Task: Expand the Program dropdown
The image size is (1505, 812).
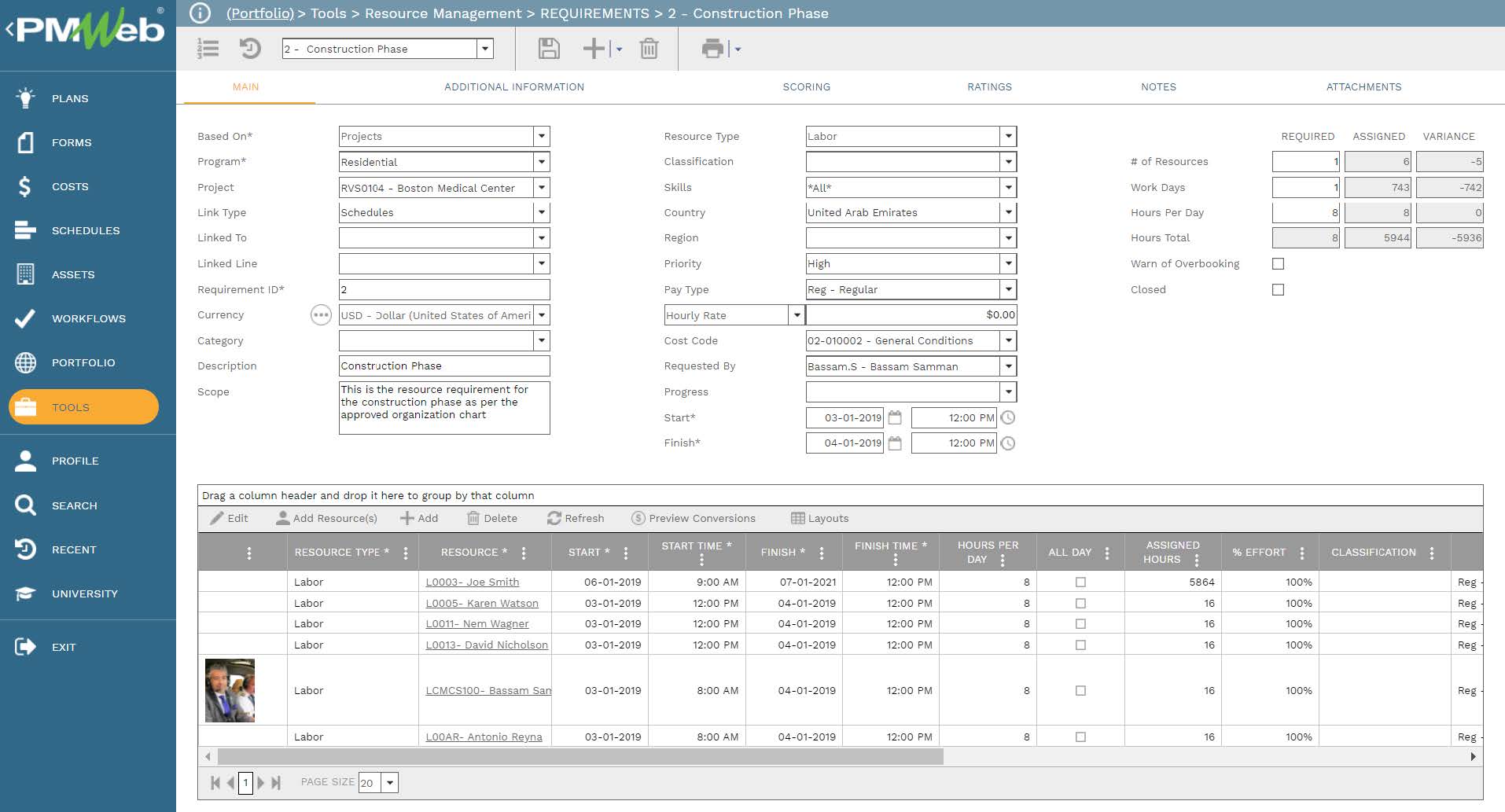Action: [x=542, y=162]
